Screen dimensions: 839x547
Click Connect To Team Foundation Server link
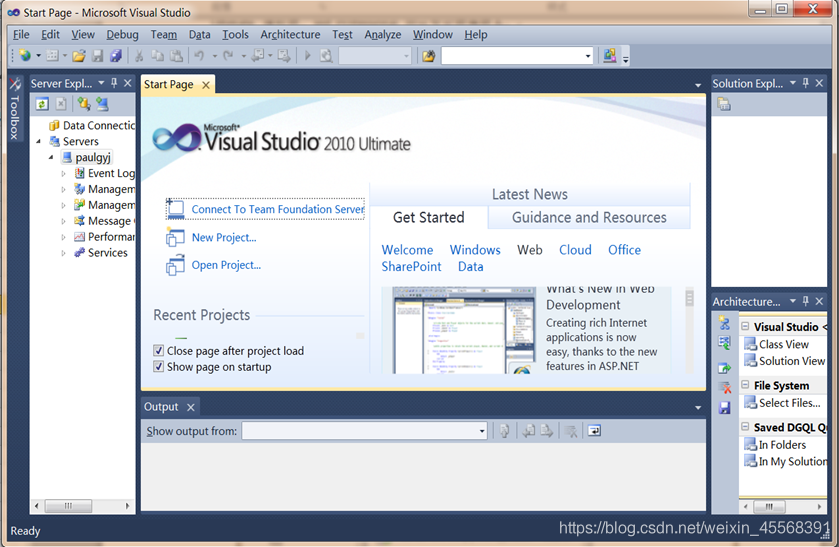[278, 209]
